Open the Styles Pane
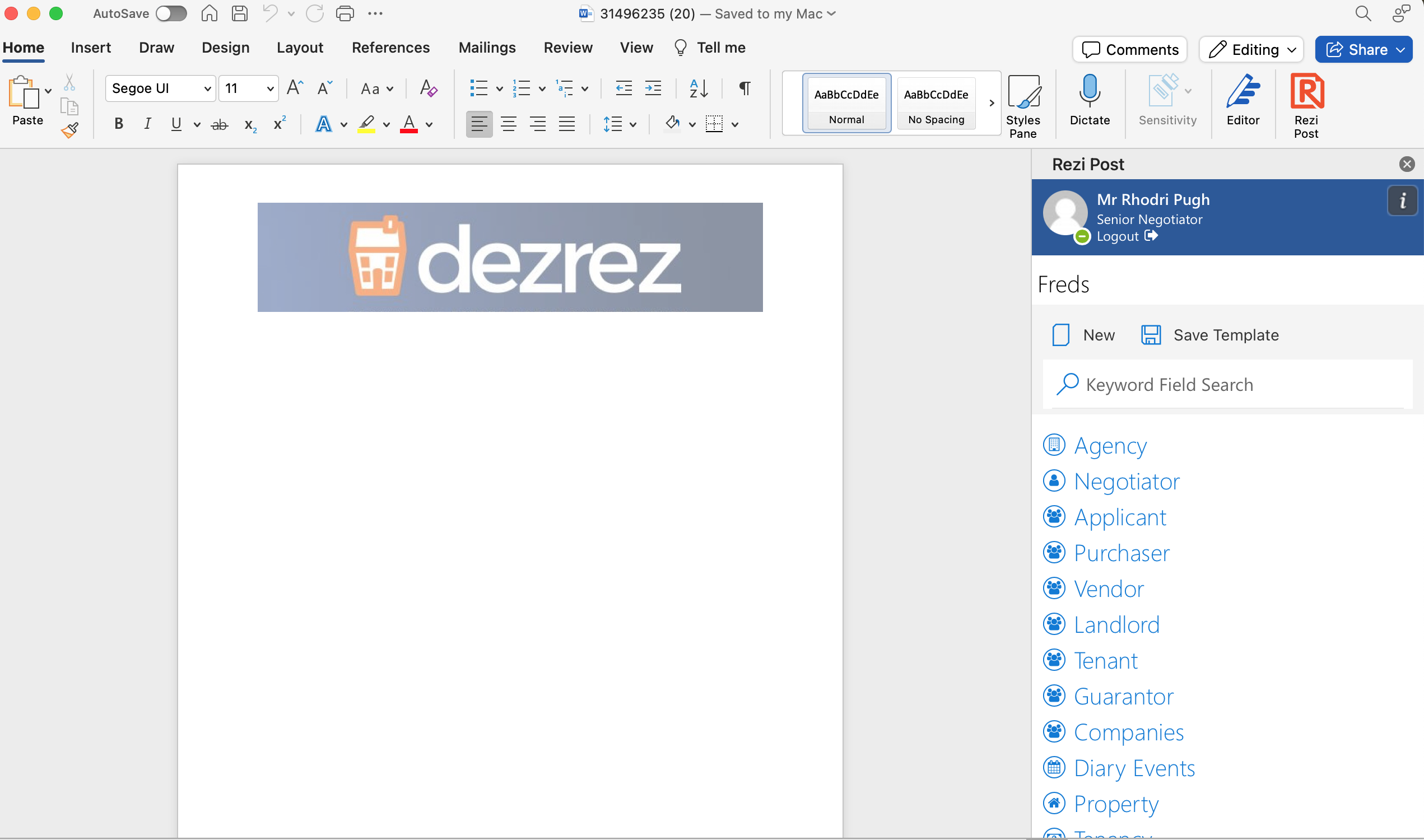This screenshot has width=1424, height=840. (x=1022, y=106)
